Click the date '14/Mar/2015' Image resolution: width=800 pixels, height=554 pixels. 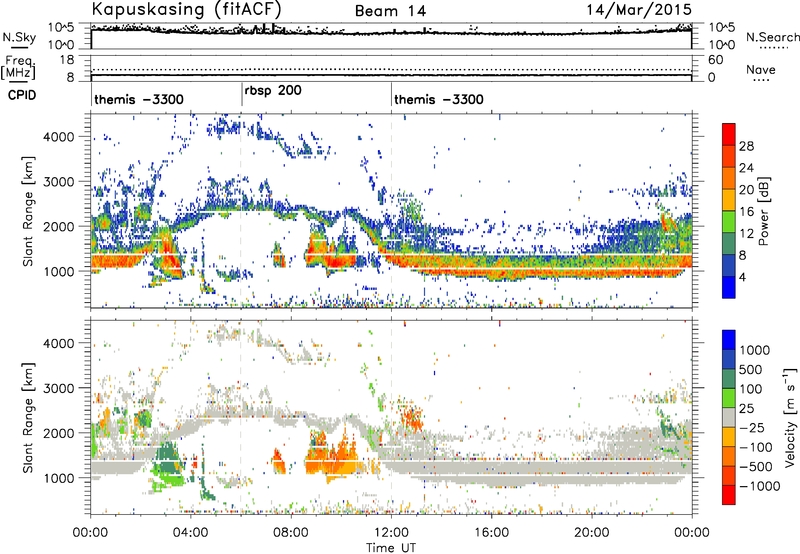[639, 9]
